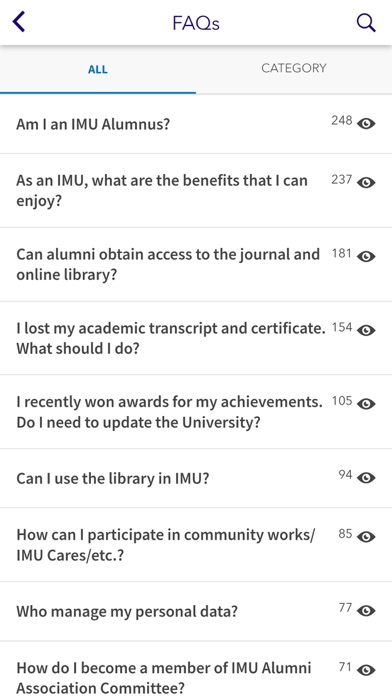This screenshot has height=696, width=392.
Task: Tap the back arrow icon
Action: point(19,22)
